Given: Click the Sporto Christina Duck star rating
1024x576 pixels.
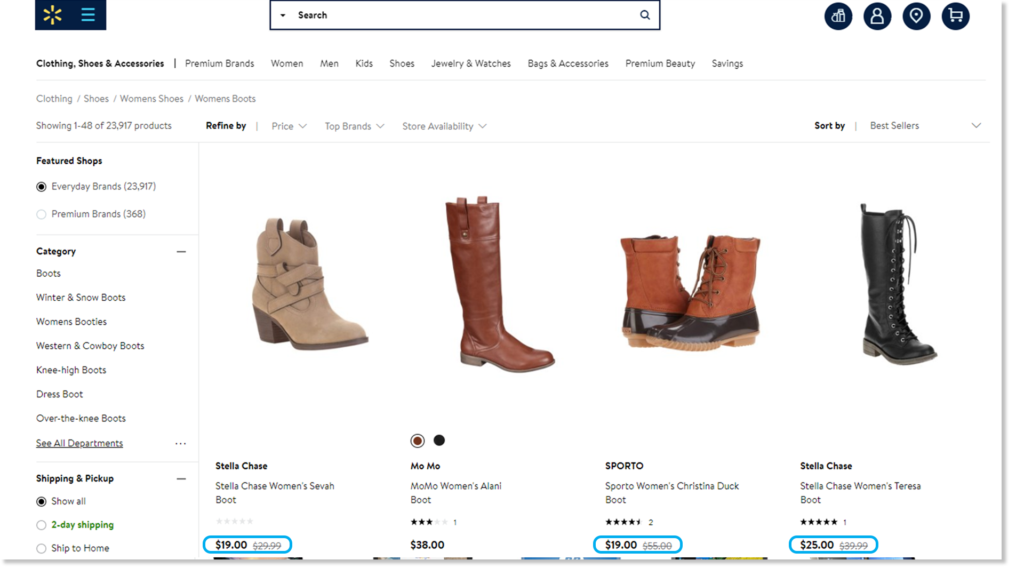Looking at the screenshot, I should click(624, 522).
